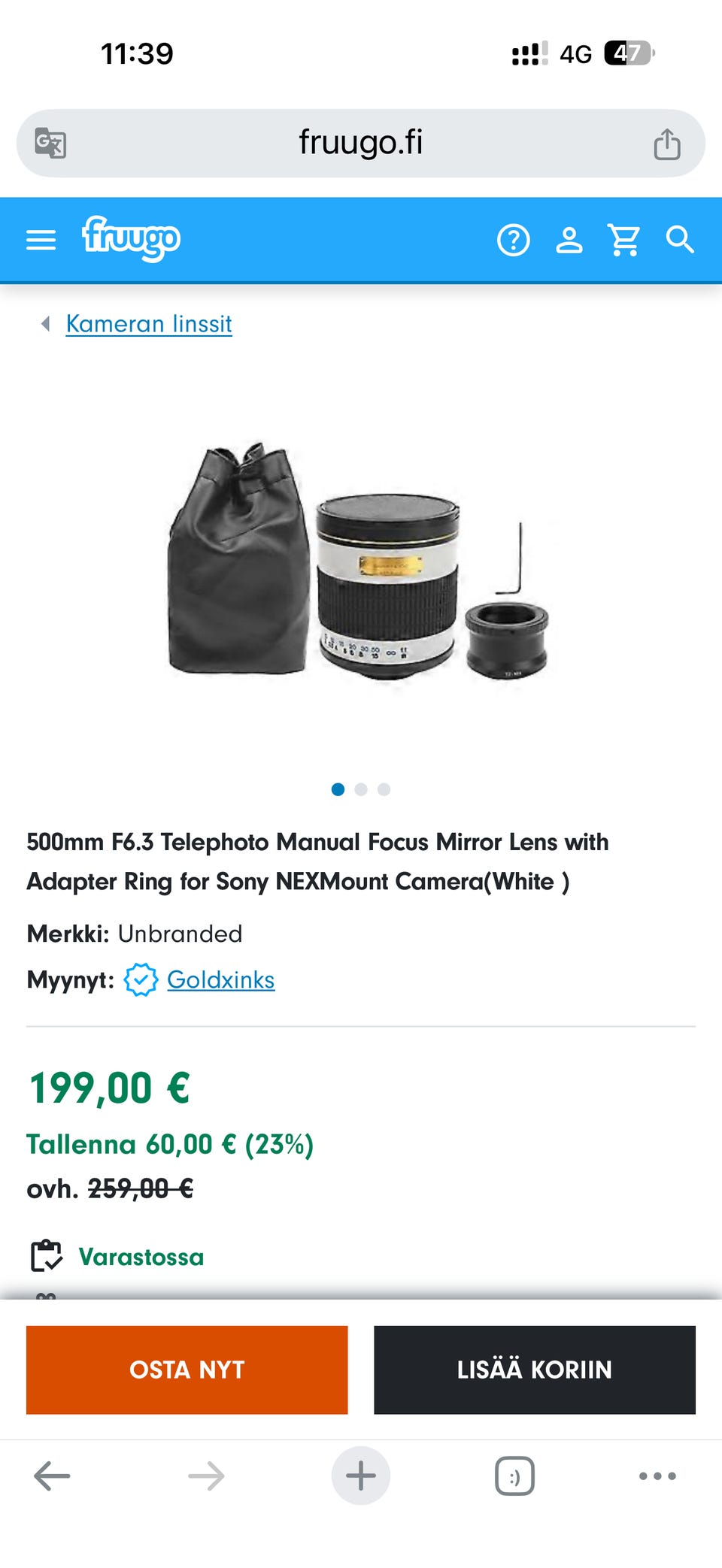Open the browser tabs switcher

point(515,1476)
